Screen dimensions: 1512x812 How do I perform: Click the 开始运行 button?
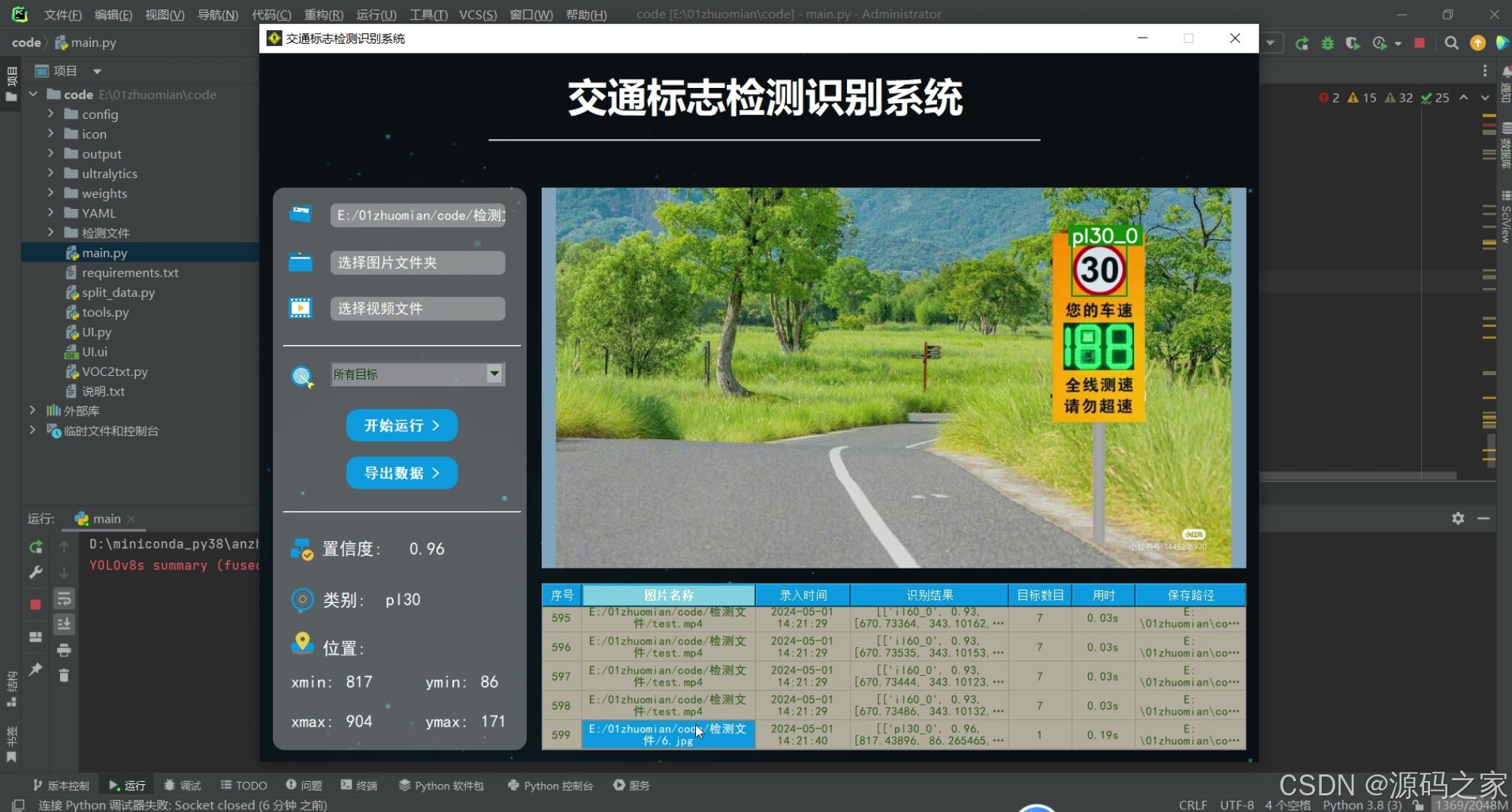pos(401,426)
